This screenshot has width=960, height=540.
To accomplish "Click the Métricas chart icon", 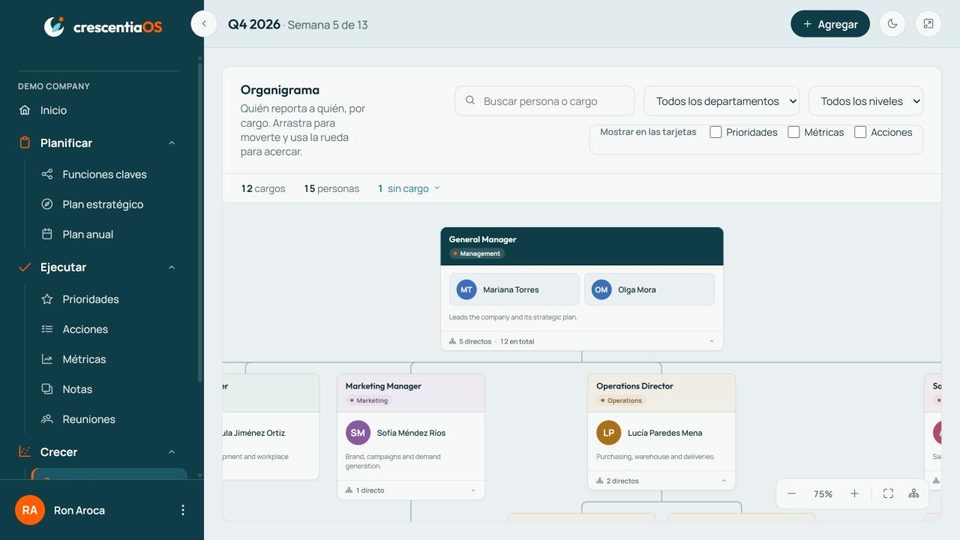I will tap(47, 359).
